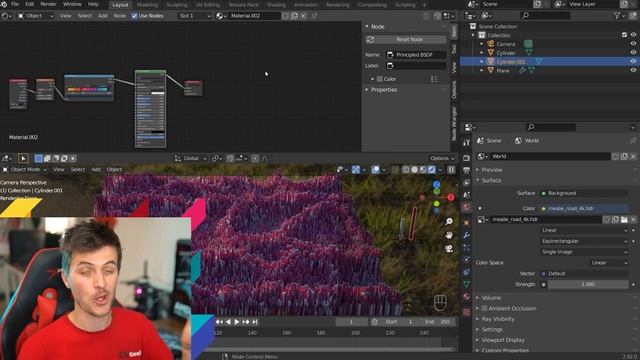This screenshot has width=640, height=360.
Task: Open the Render menu
Action: (48, 4)
